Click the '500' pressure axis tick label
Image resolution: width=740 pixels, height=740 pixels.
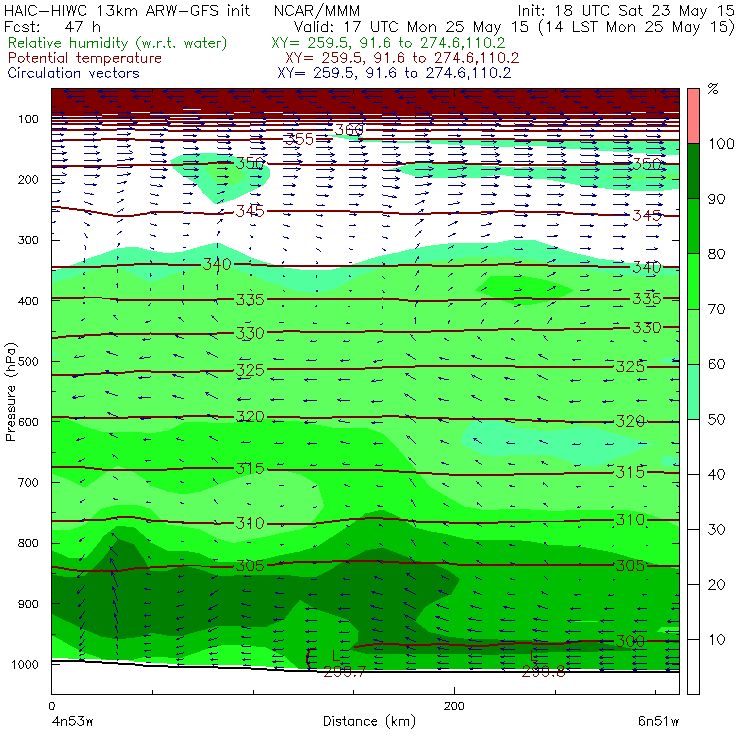pyautogui.click(x=28, y=362)
